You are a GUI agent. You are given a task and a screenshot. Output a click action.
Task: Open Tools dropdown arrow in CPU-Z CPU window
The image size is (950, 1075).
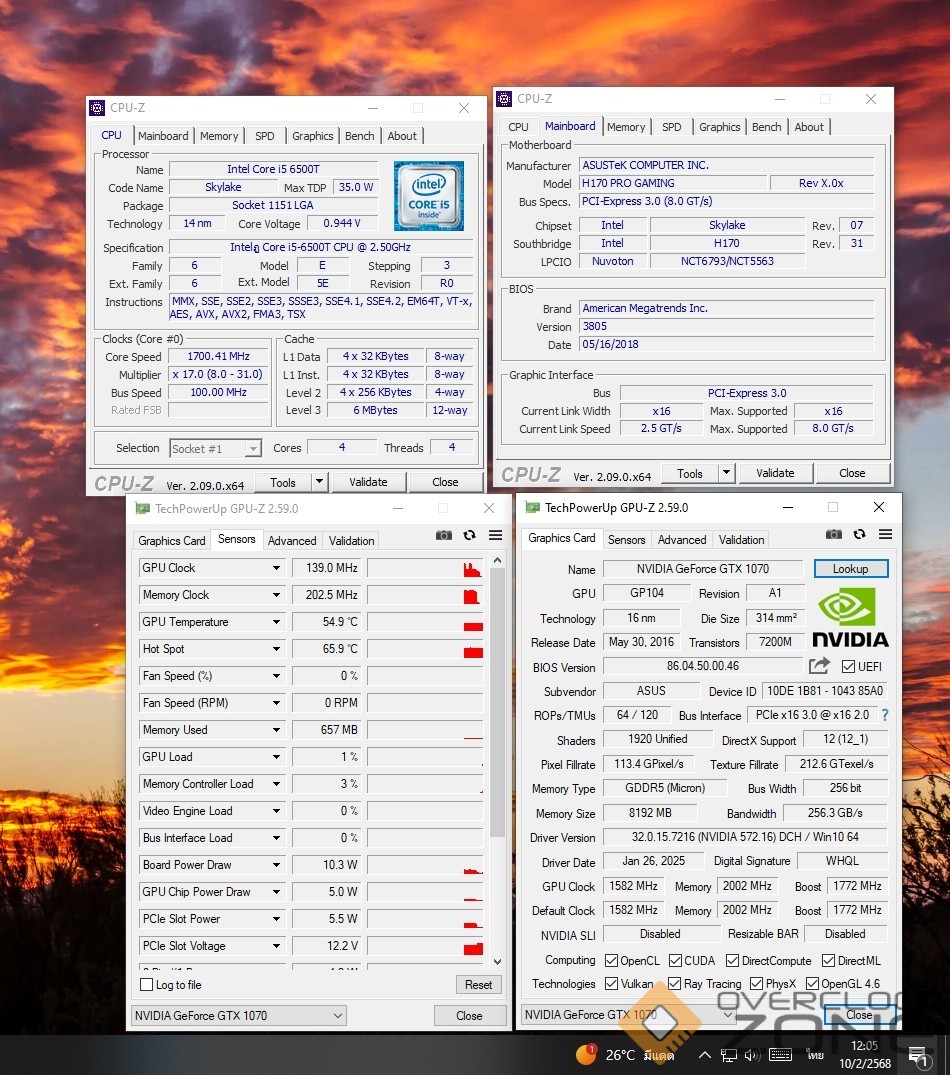point(319,482)
